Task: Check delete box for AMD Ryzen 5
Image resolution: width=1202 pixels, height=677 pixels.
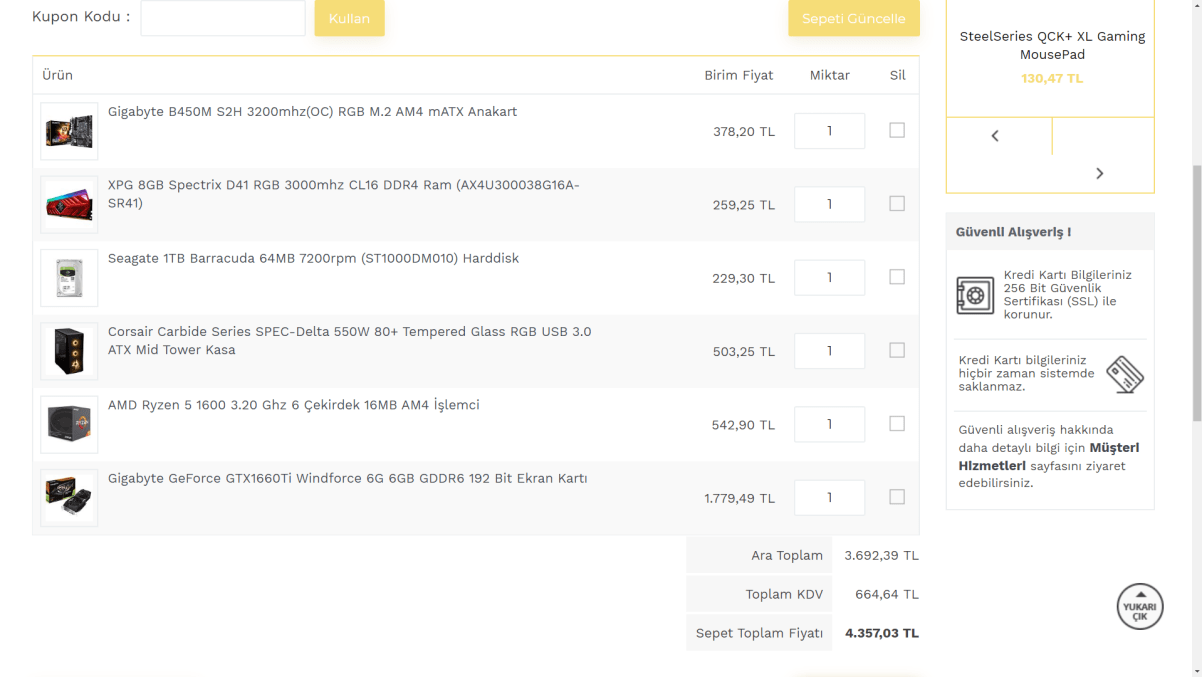Action: [897, 423]
